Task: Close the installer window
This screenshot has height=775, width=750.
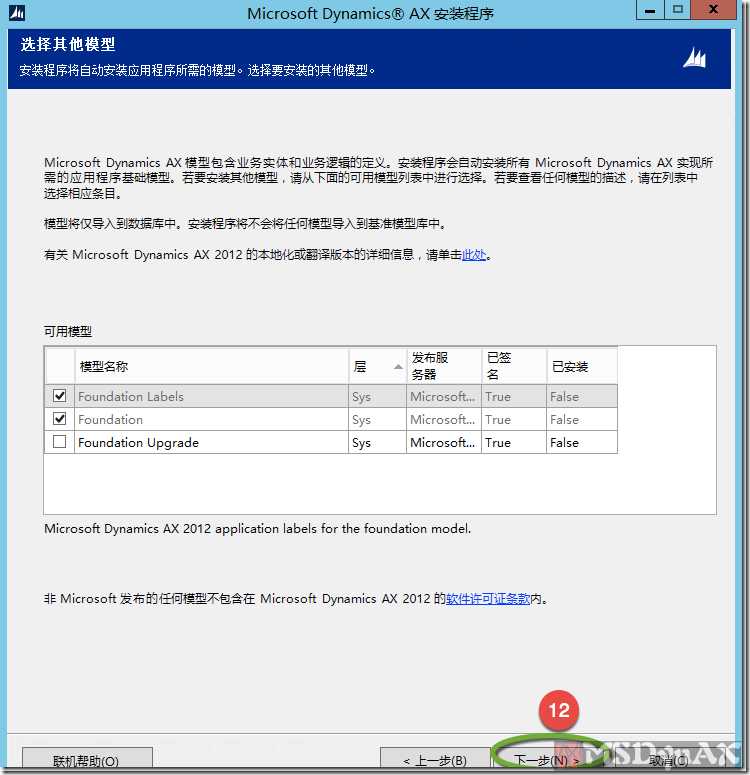Action: click(713, 10)
